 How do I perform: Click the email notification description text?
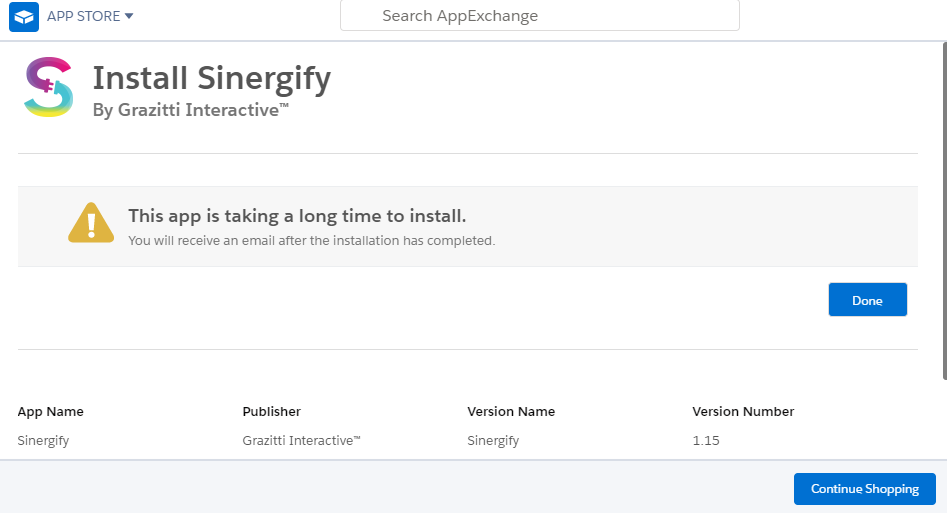tap(312, 240)
